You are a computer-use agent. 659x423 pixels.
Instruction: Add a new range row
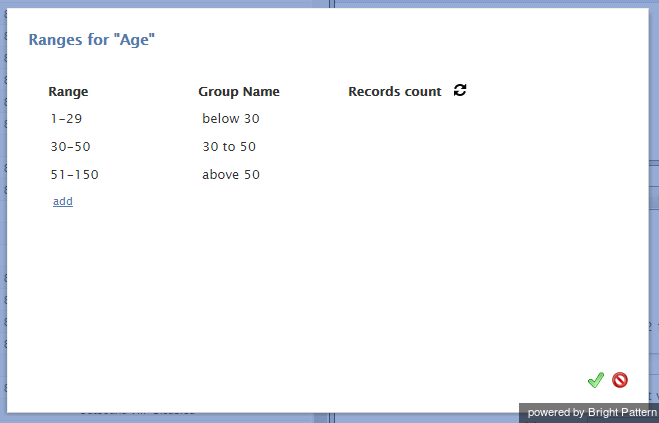(63, 201)
